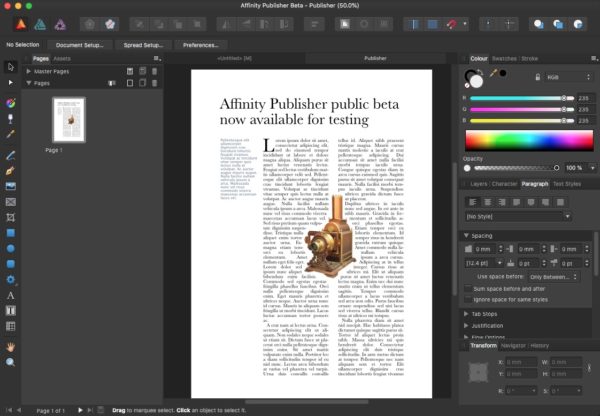The height and width of the screenshot is (416, 600).
Task: Click the Spread Setup button
Action: pyautogui.click(x=143, y=45)
